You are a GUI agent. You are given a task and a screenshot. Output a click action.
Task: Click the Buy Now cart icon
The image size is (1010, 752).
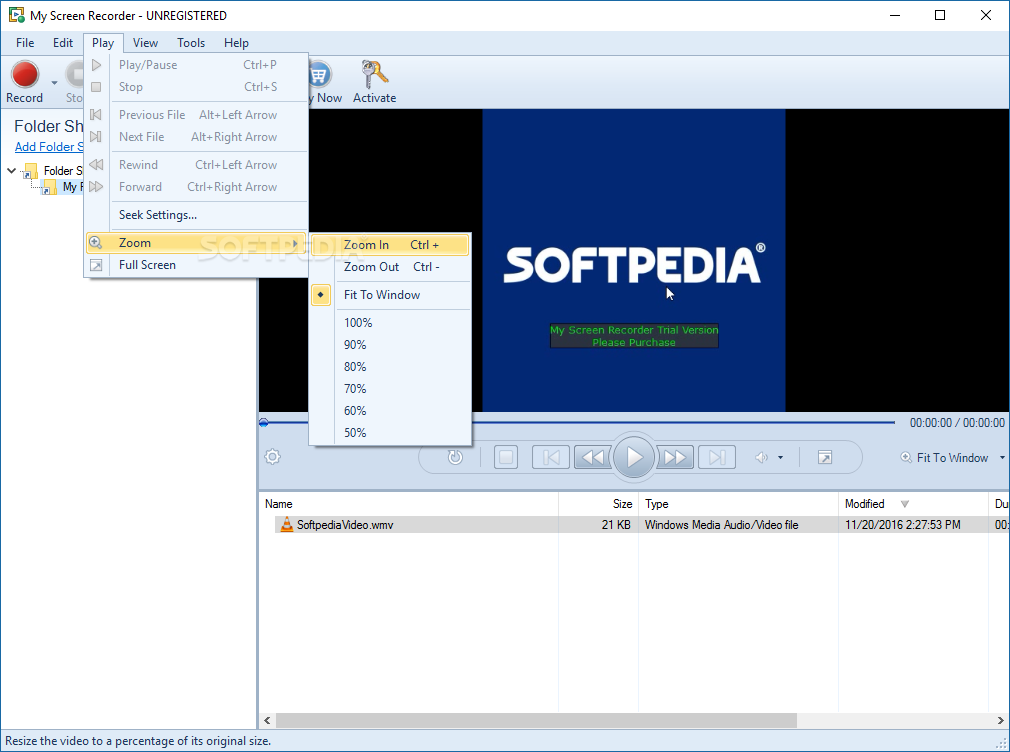(x=320, y=75)
